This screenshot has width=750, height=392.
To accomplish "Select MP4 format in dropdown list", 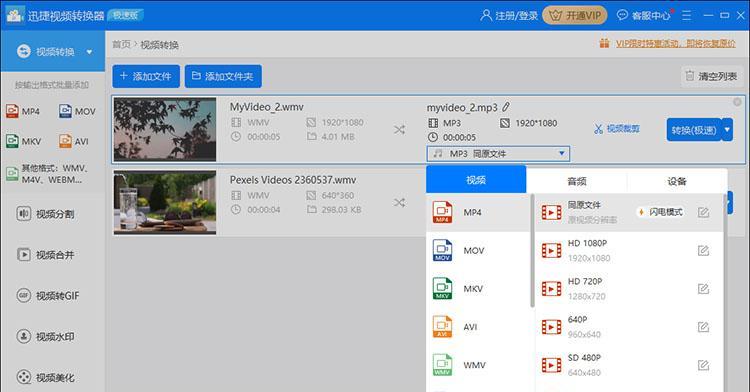I will coord(478,212).
